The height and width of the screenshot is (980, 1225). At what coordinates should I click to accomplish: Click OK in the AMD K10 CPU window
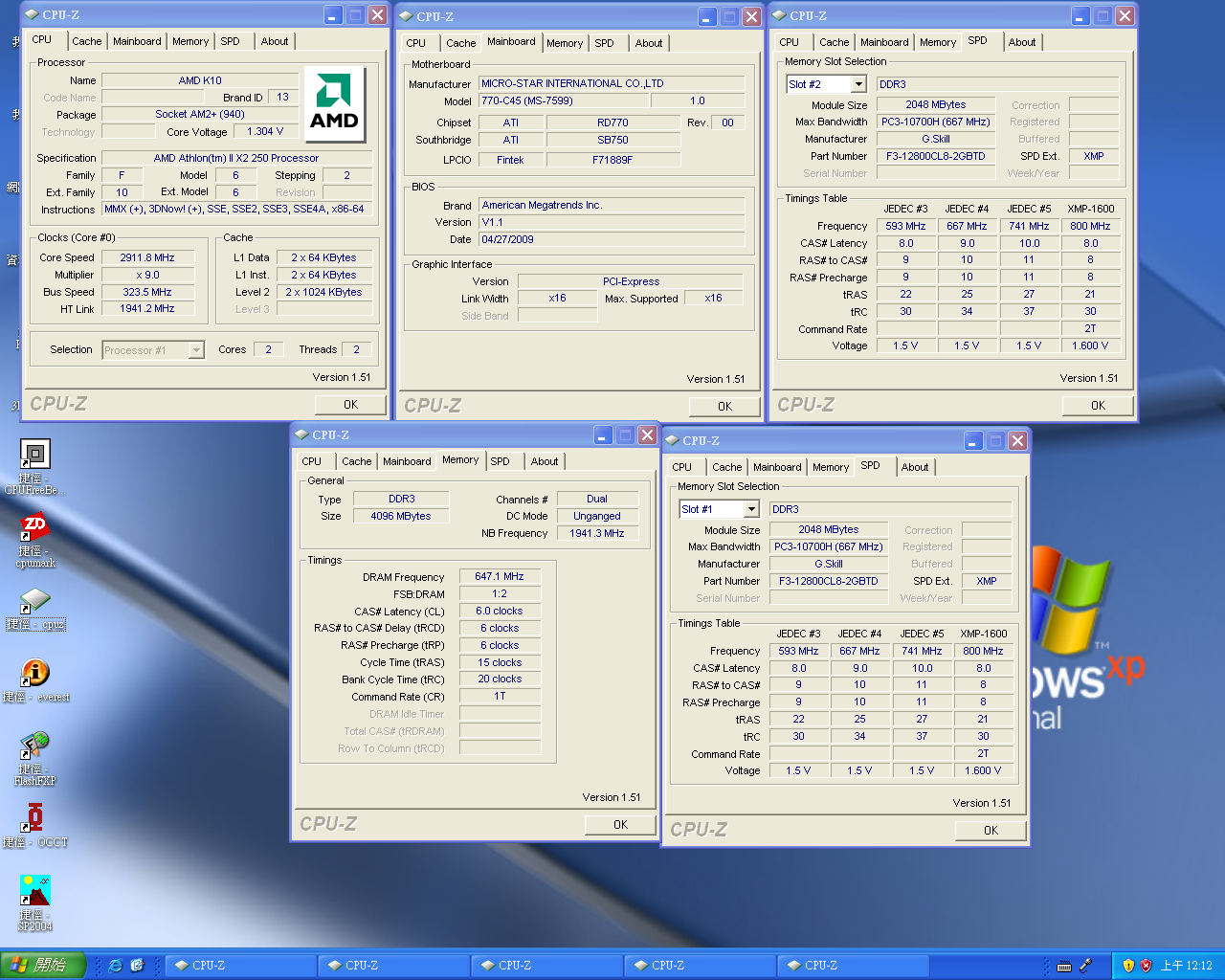pos(351,405)
